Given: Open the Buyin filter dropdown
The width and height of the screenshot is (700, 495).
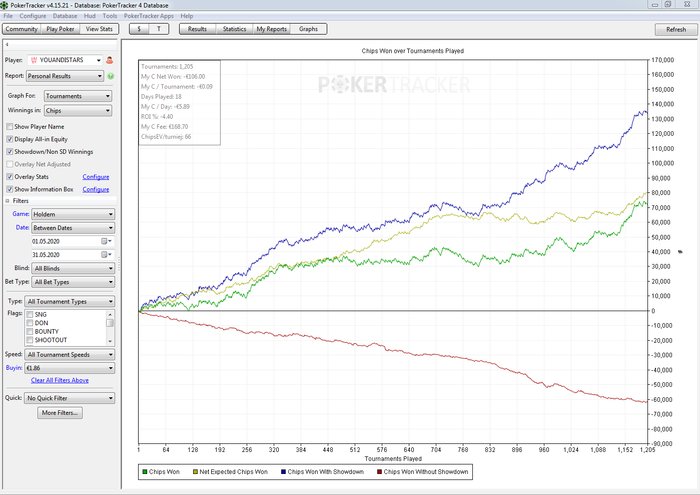Looking at the screenshot, I should tap(72, 368).
